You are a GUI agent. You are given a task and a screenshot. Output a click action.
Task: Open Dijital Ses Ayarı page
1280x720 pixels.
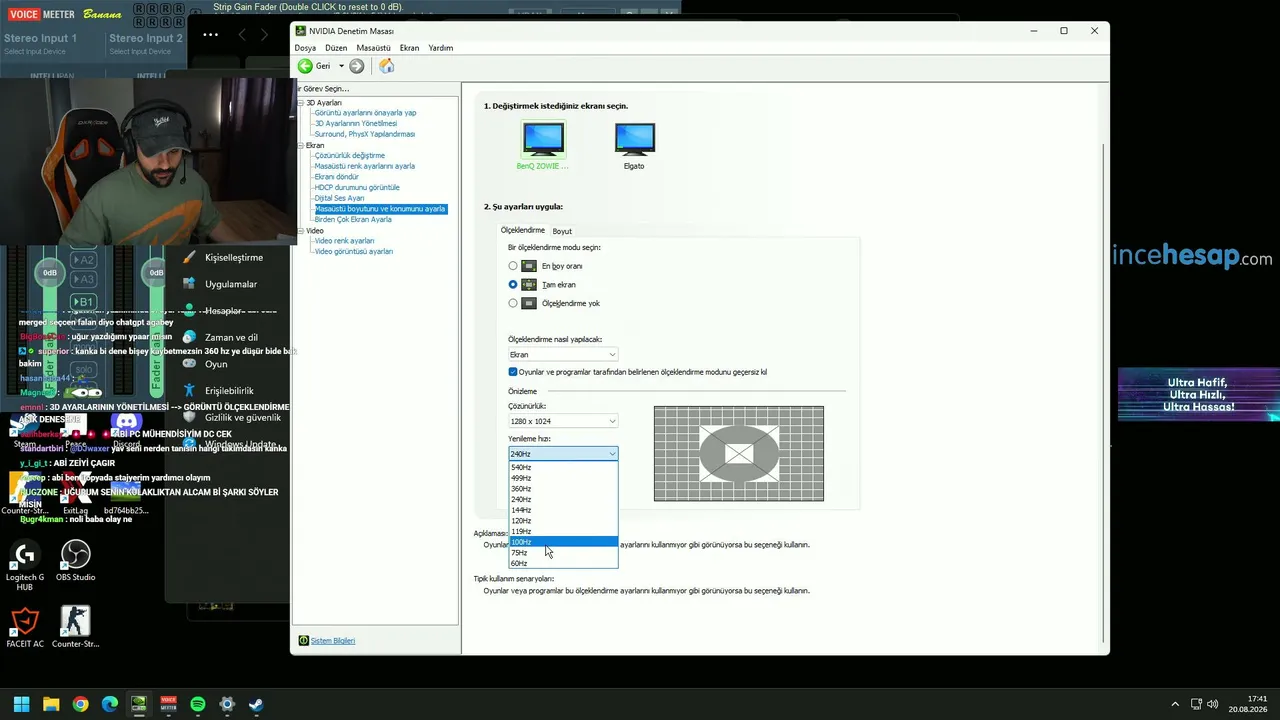(x=339, y=198)
